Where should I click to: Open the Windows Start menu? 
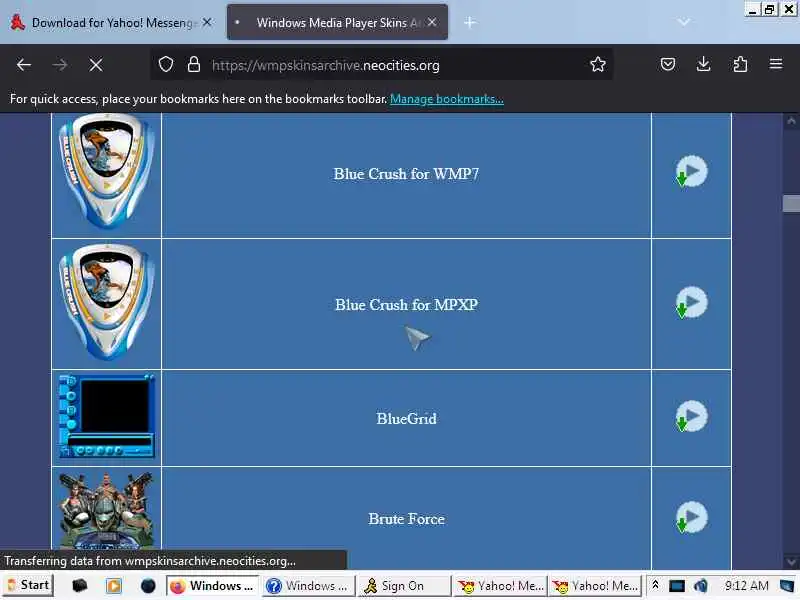click(x=29, y=585)
